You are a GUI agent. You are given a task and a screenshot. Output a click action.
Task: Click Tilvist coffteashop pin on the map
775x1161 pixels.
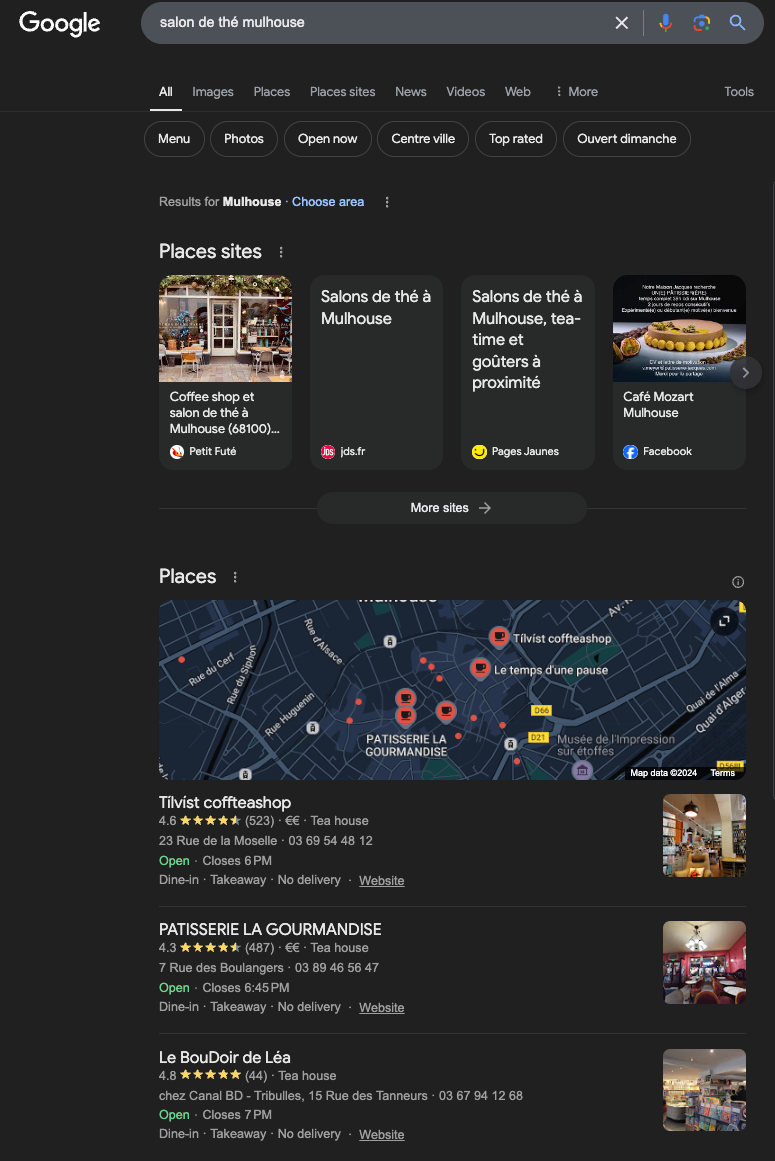click(x=500, y=637)
